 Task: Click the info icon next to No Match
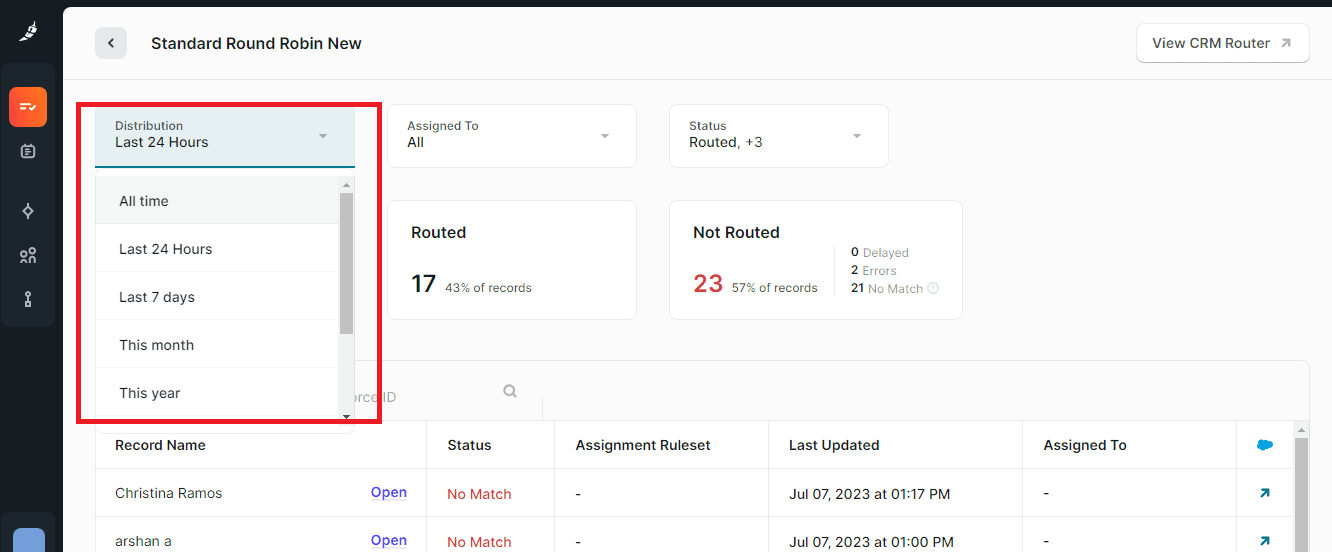pos(933,289)
